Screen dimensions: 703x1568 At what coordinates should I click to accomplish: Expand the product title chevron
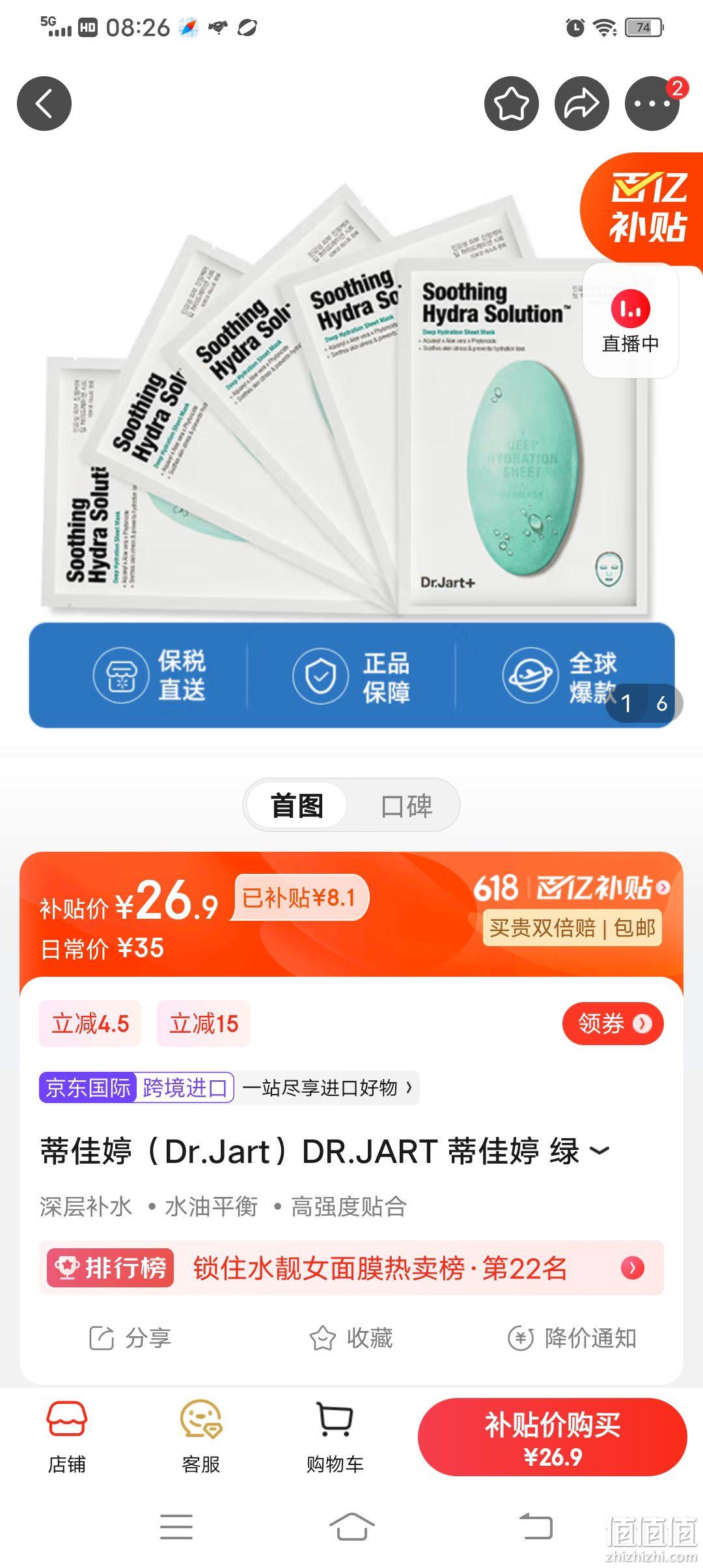tap(600, 1152)
